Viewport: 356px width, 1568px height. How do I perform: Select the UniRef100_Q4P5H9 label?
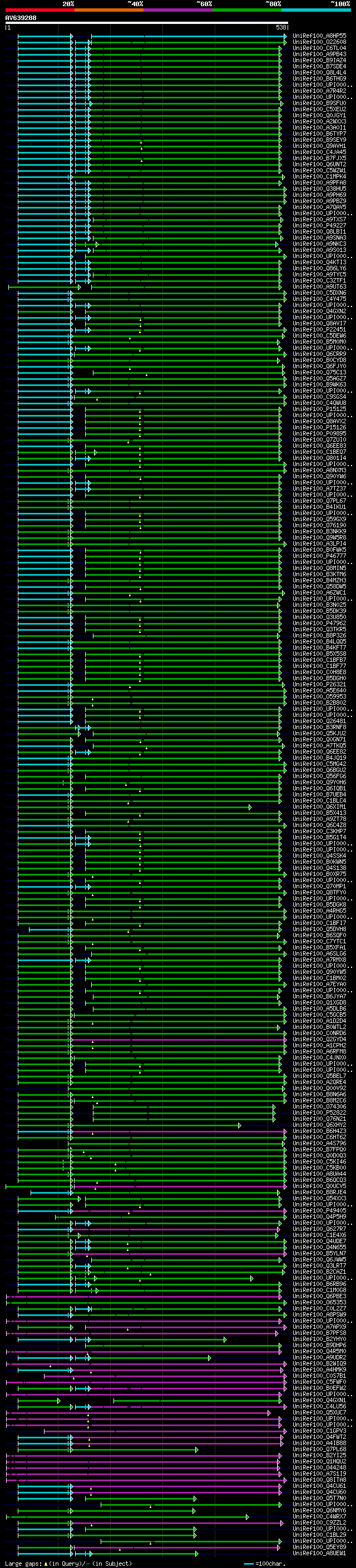tap(319, 1218)
